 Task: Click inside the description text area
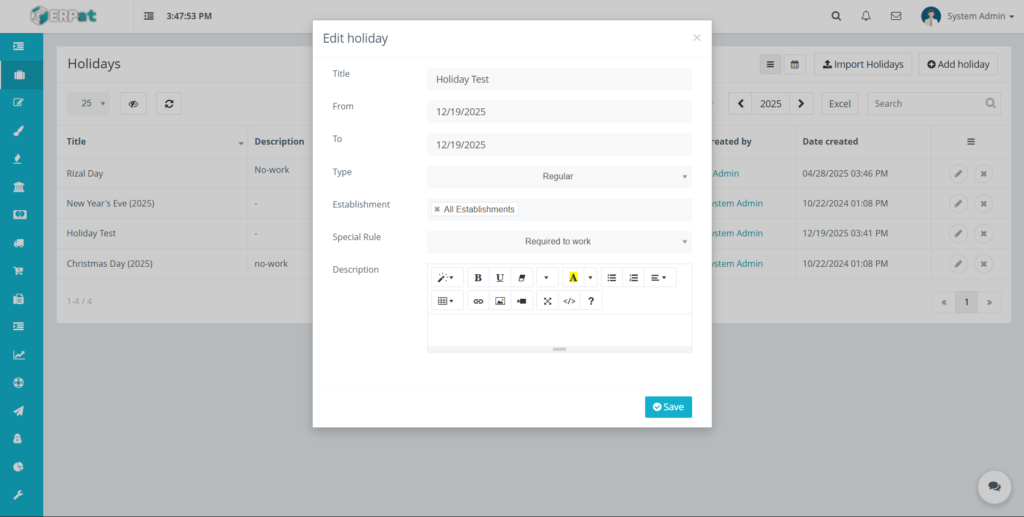pyautogui.click(x=560, y=330)
